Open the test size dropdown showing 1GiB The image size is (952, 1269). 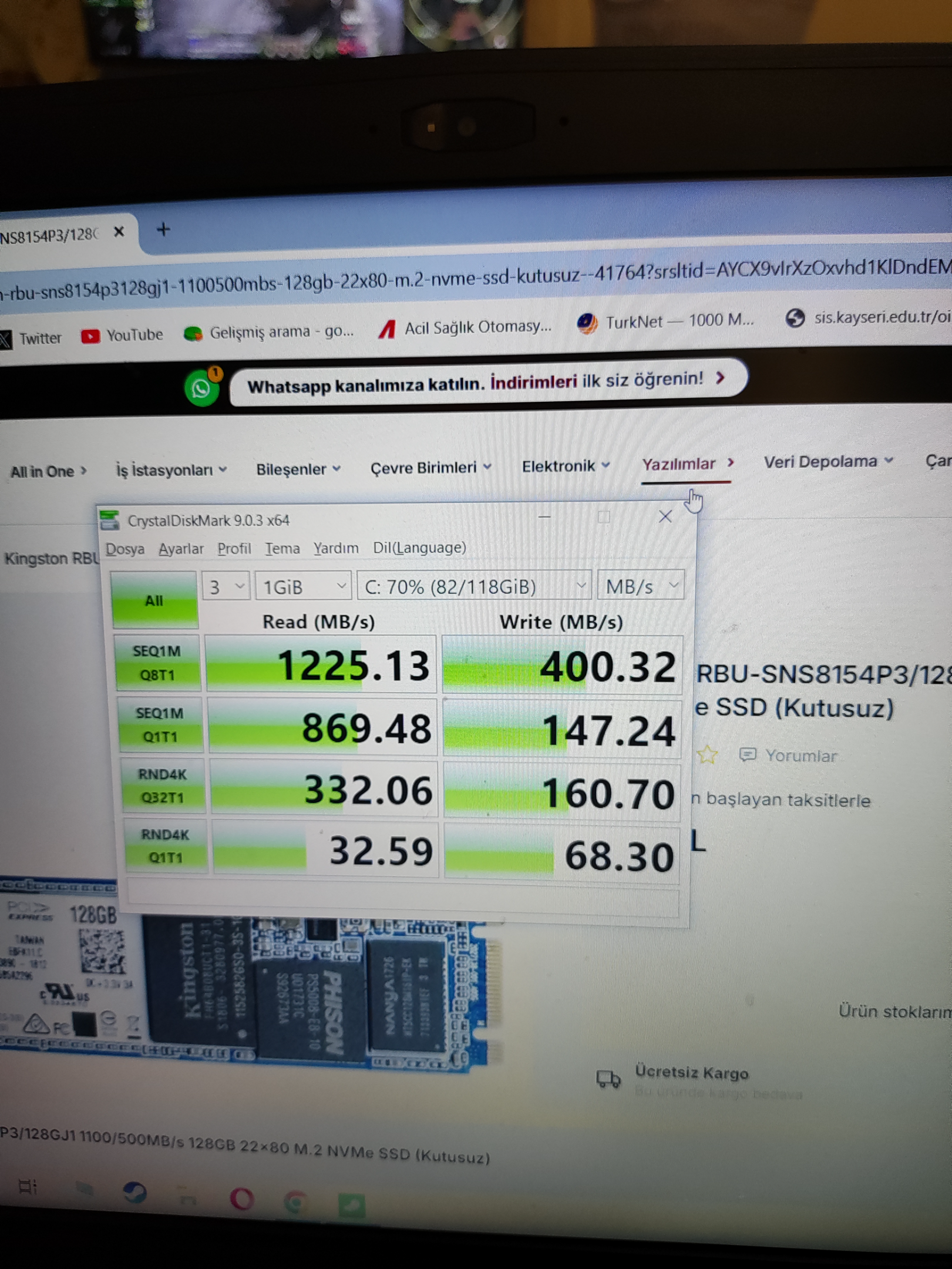tap(303, 586)
